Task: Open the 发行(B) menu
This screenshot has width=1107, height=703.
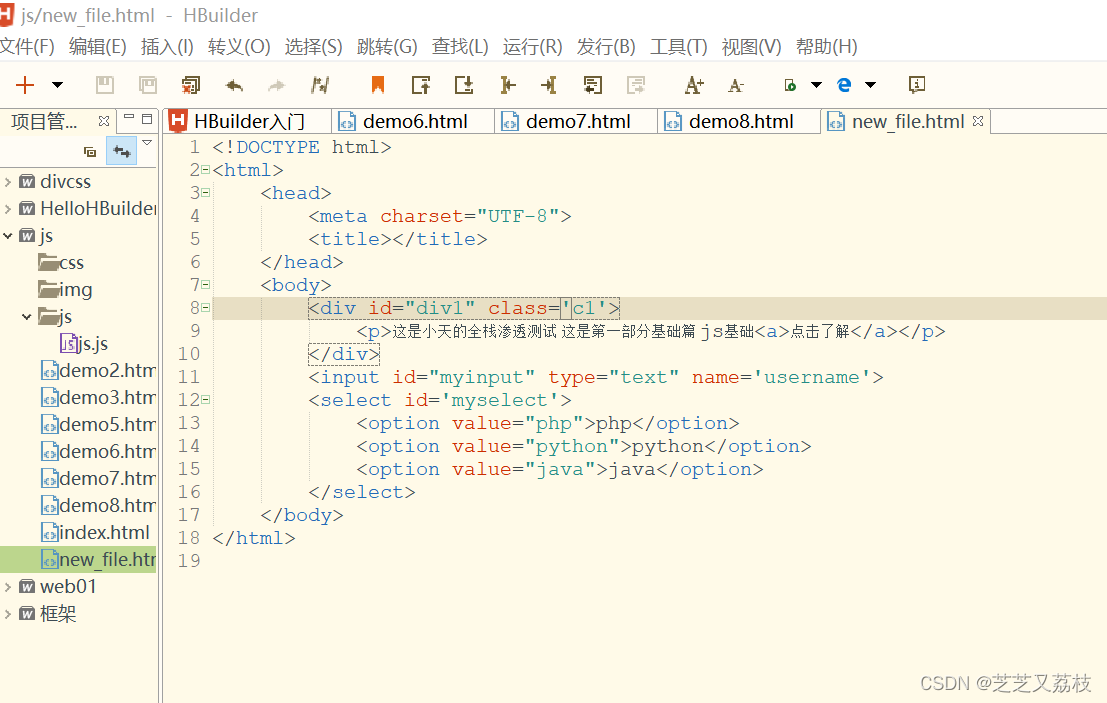Action: [606, 47]
